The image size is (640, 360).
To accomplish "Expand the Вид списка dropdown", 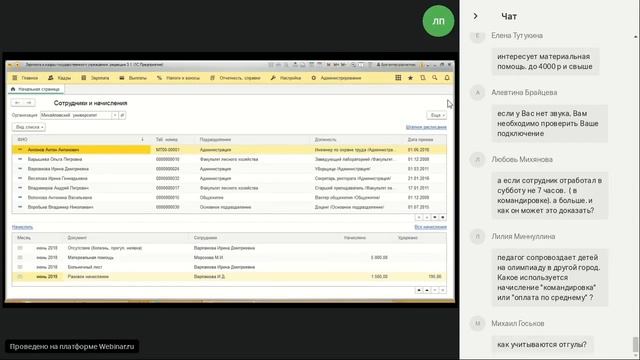I will 29,127.
